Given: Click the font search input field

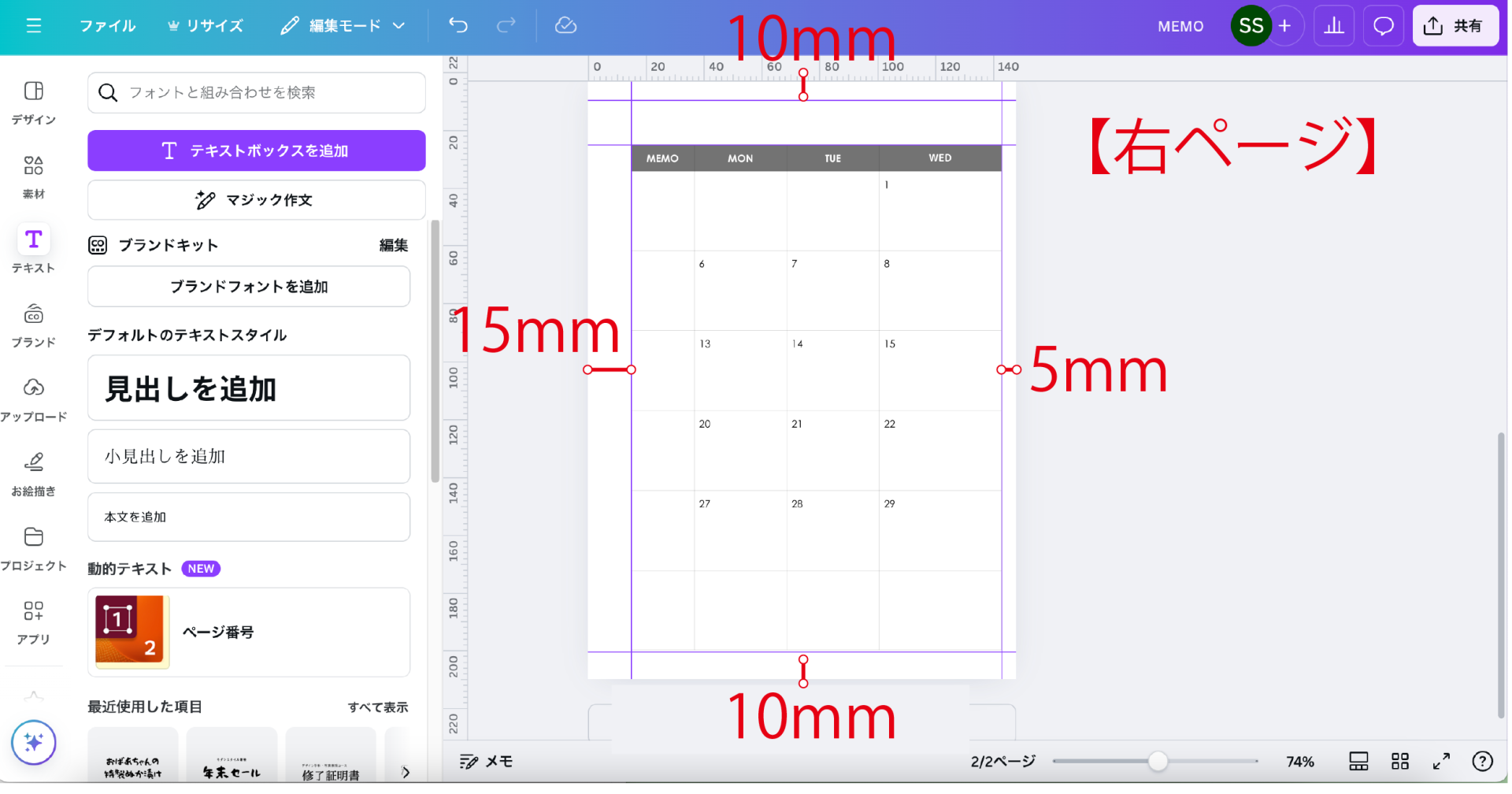Looking at the screenshot, I should pos(268,93).
